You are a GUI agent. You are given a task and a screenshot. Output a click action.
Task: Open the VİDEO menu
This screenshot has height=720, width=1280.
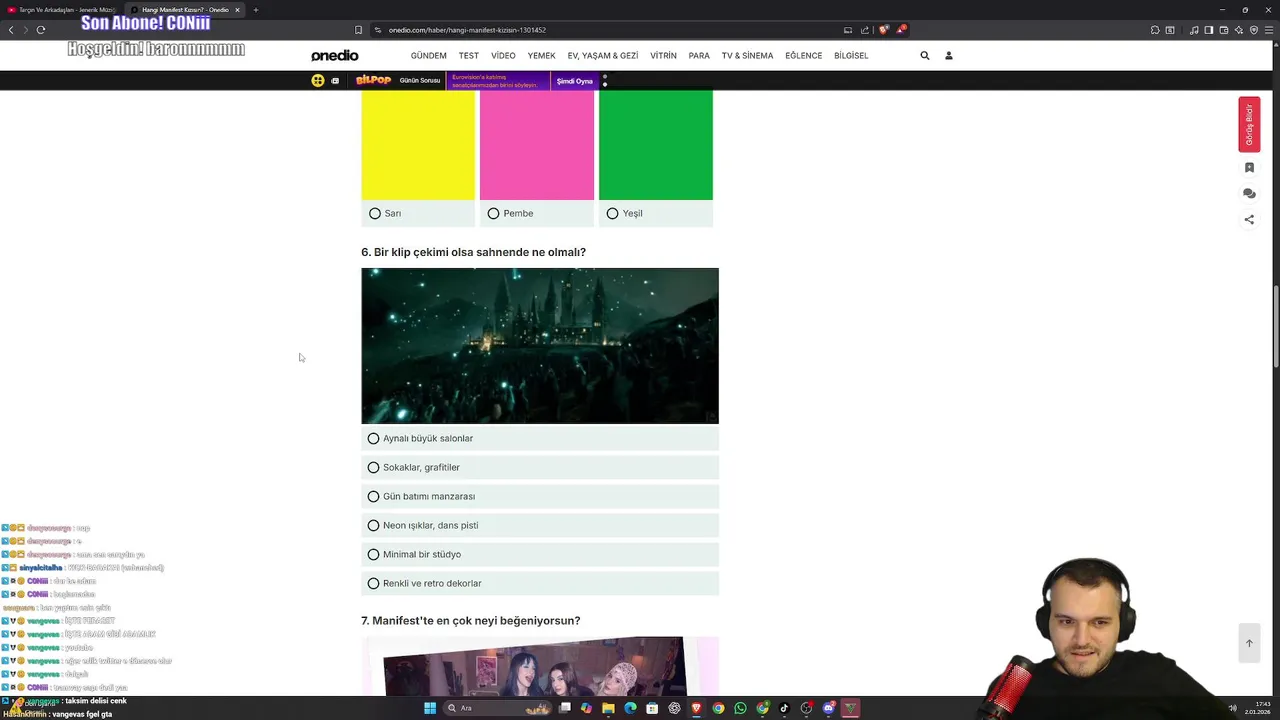coord(503,56)
